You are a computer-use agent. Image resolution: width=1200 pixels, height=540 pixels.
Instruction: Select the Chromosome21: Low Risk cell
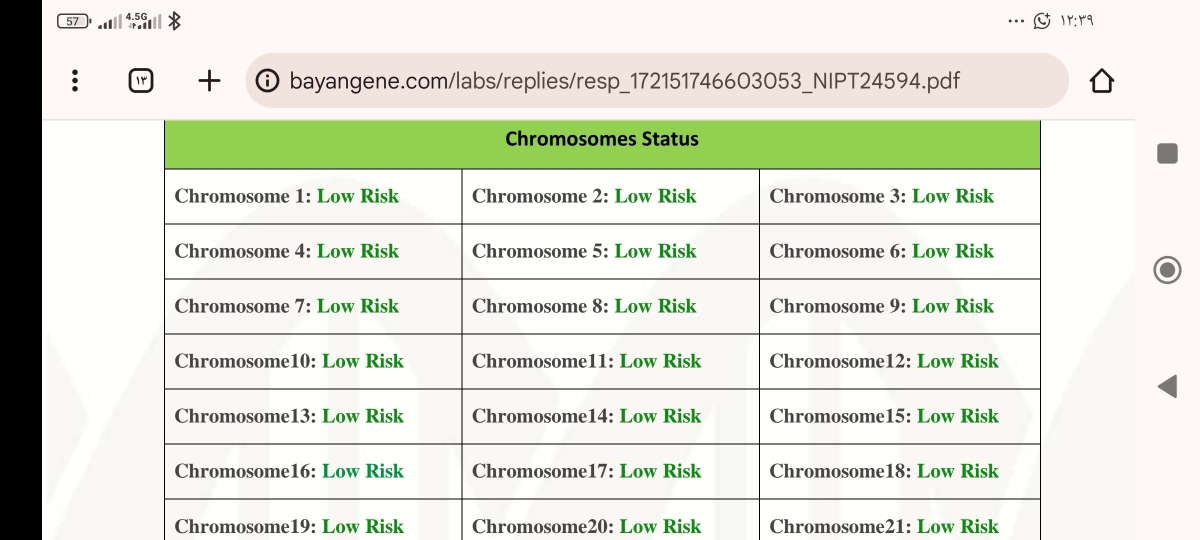coord(900,520)
